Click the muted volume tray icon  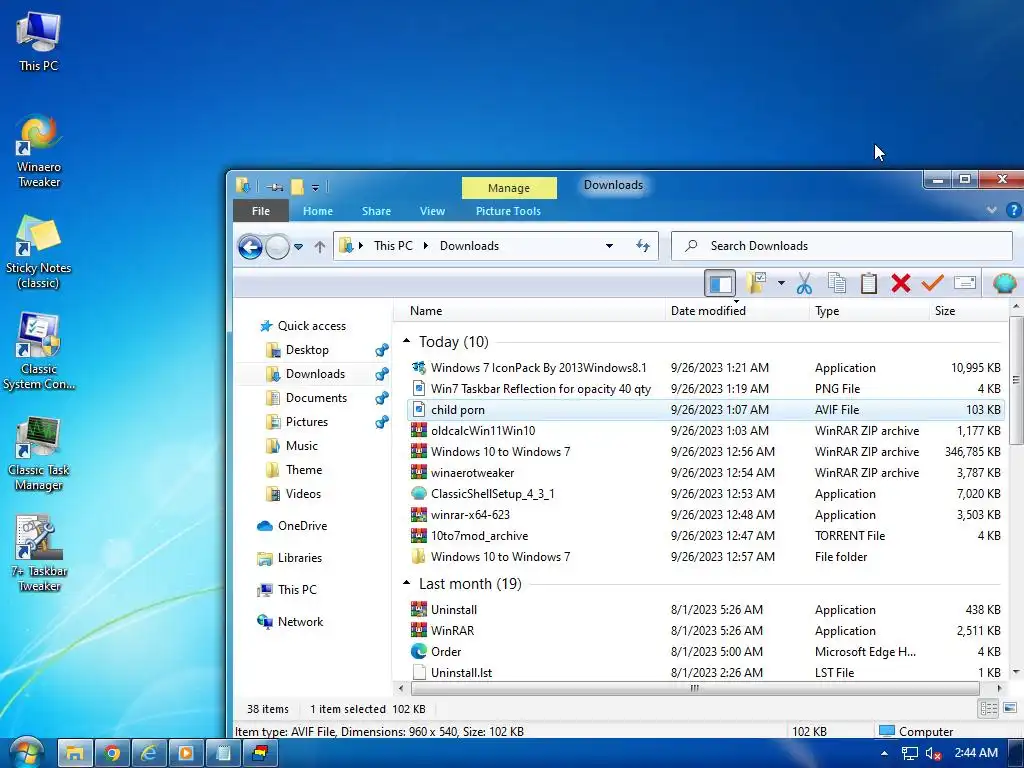[933, 753]
